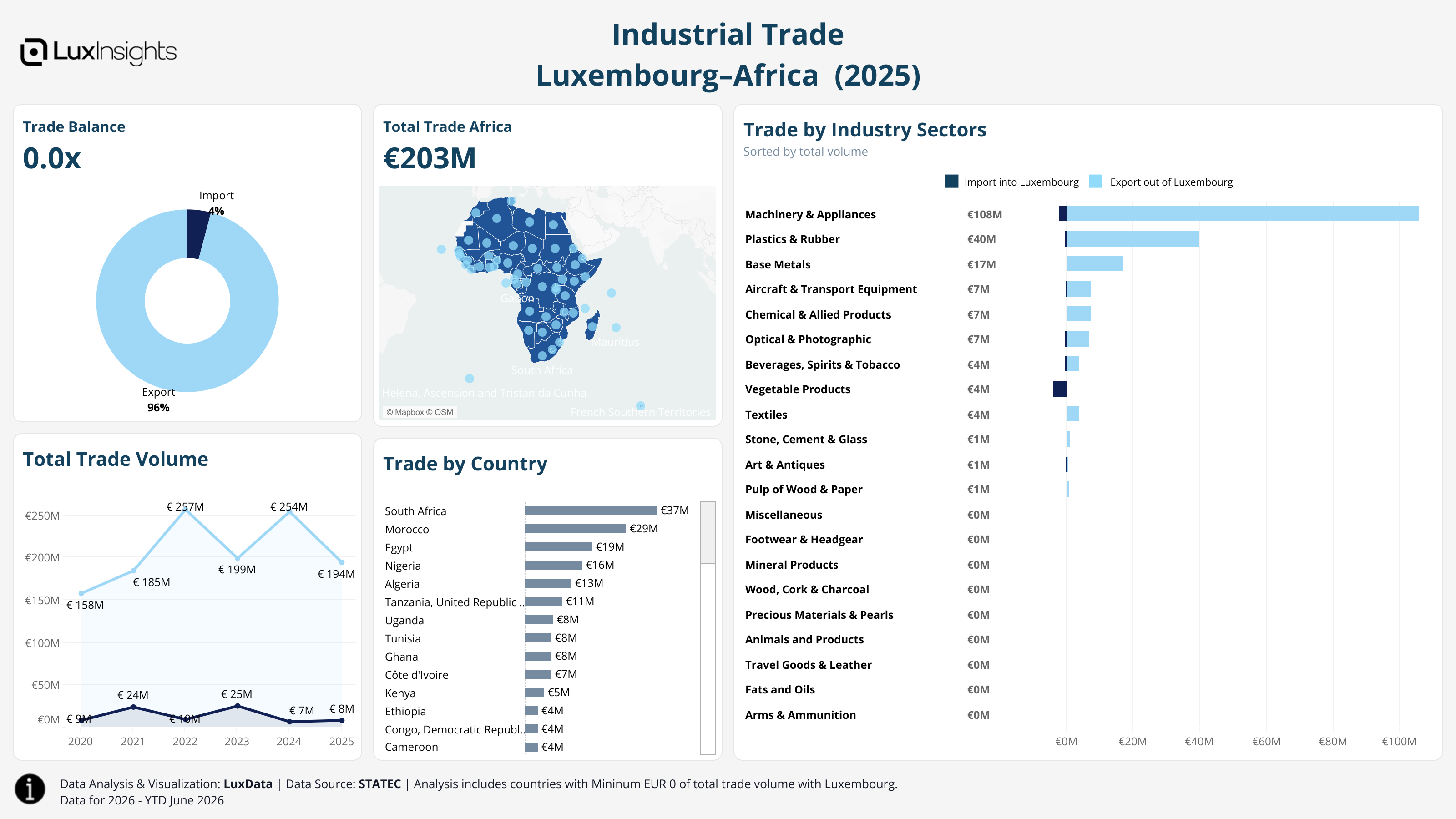Click the Mauritius label on the map
Viewport: 1456px width, 819px height.
[616, 342]
